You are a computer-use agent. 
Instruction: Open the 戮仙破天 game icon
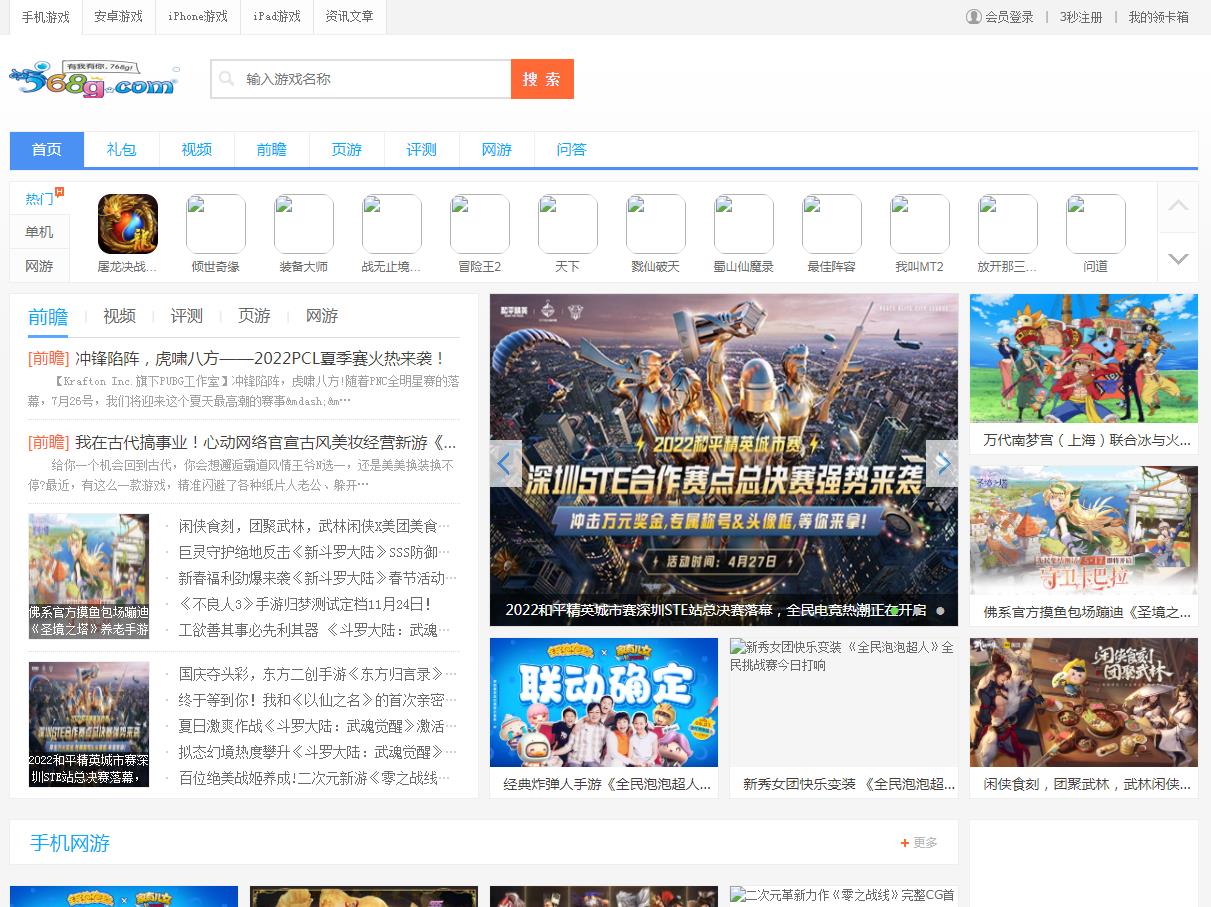tap(656, 224)
